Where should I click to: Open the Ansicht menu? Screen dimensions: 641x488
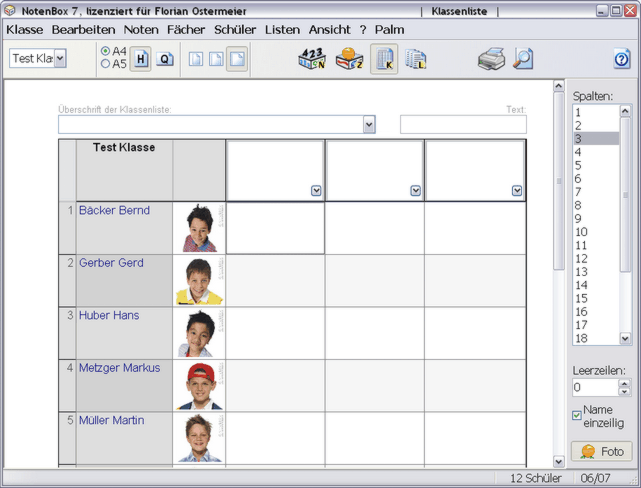[329, 30]
